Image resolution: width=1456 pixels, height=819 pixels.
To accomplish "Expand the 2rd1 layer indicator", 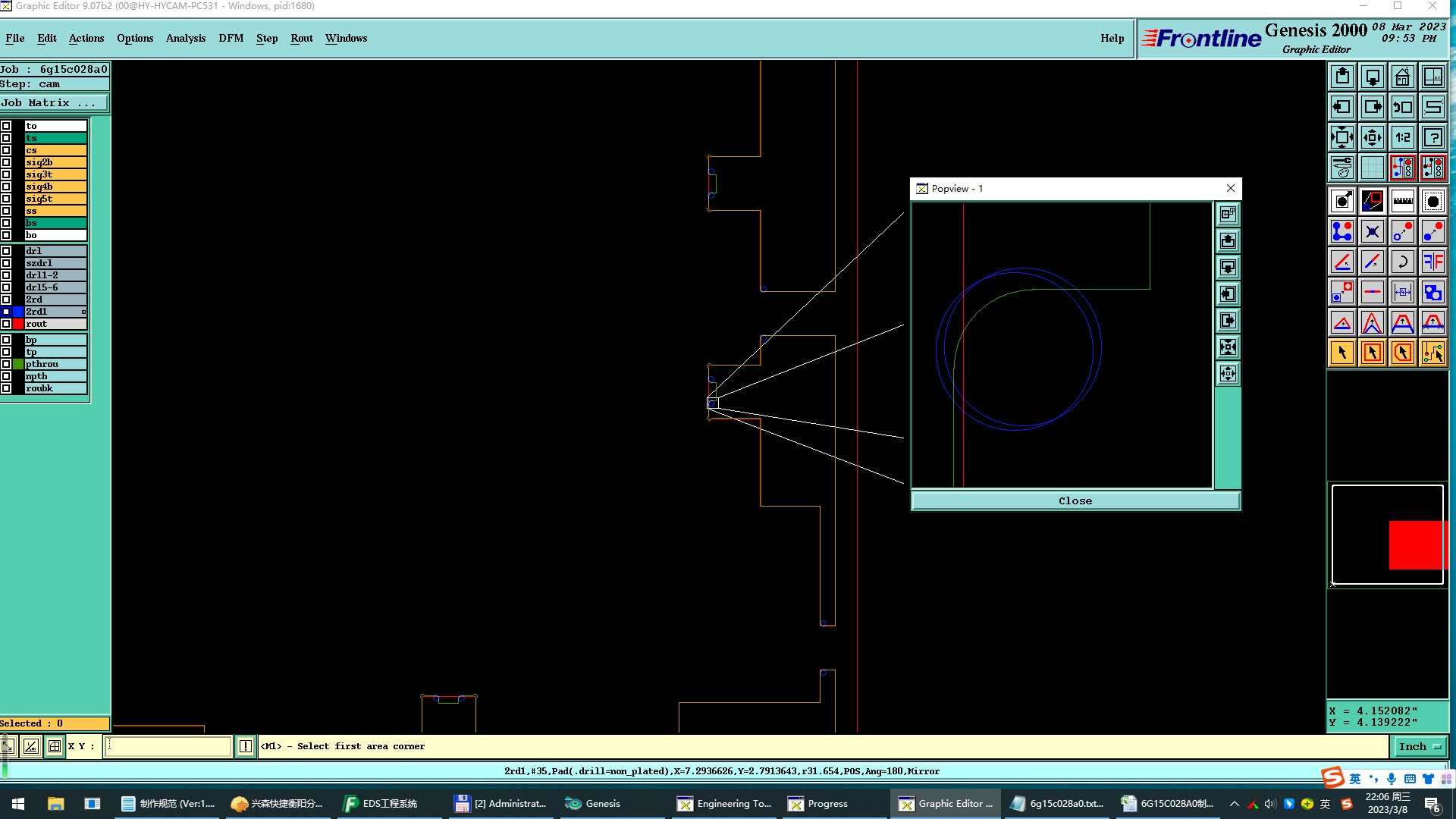I will click(83, 312).
